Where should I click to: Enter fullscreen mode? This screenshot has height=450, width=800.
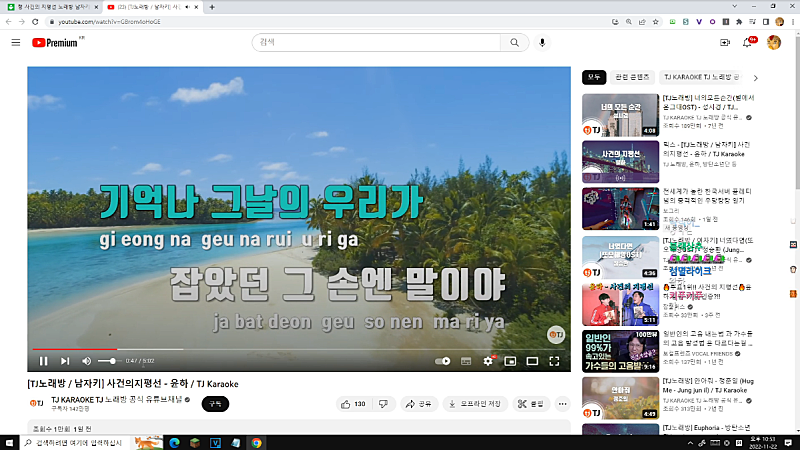554,361
